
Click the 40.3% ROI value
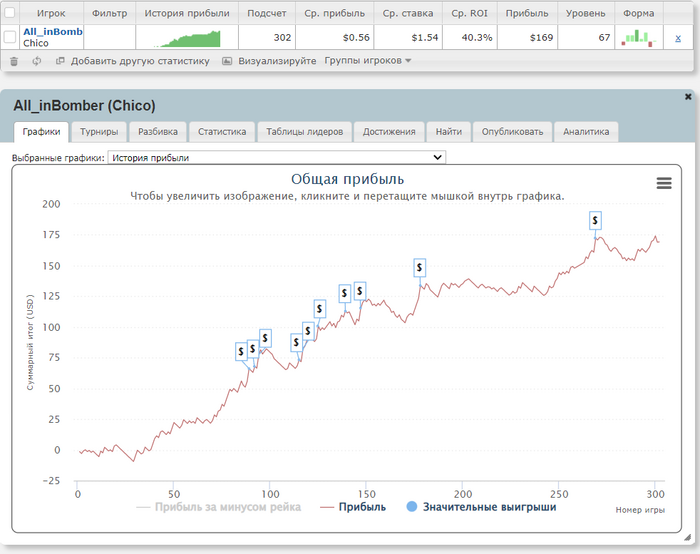(477, 37)
